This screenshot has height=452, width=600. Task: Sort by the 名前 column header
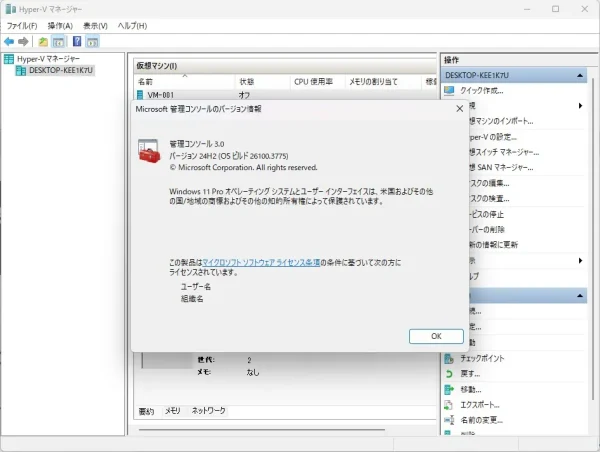[185, 82]
